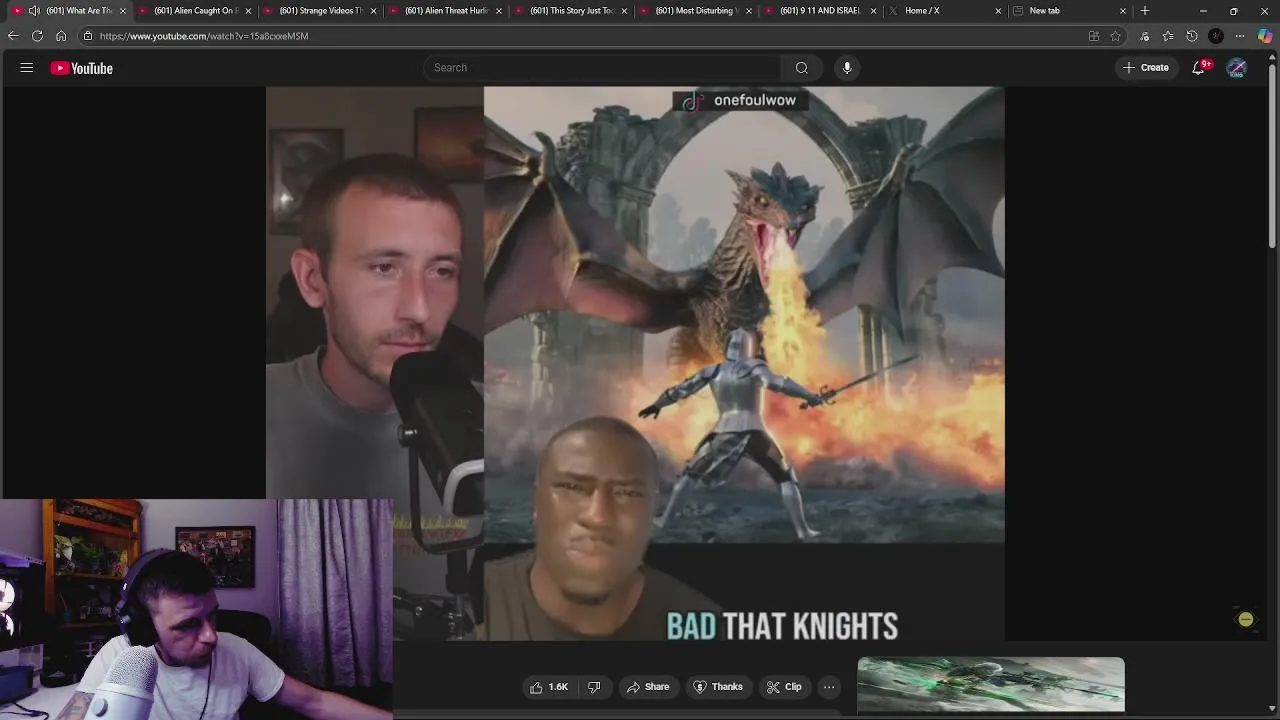Start voice search with the microphone icon
The width and height of the screenshot is (1280, 720).
[847, 68]
